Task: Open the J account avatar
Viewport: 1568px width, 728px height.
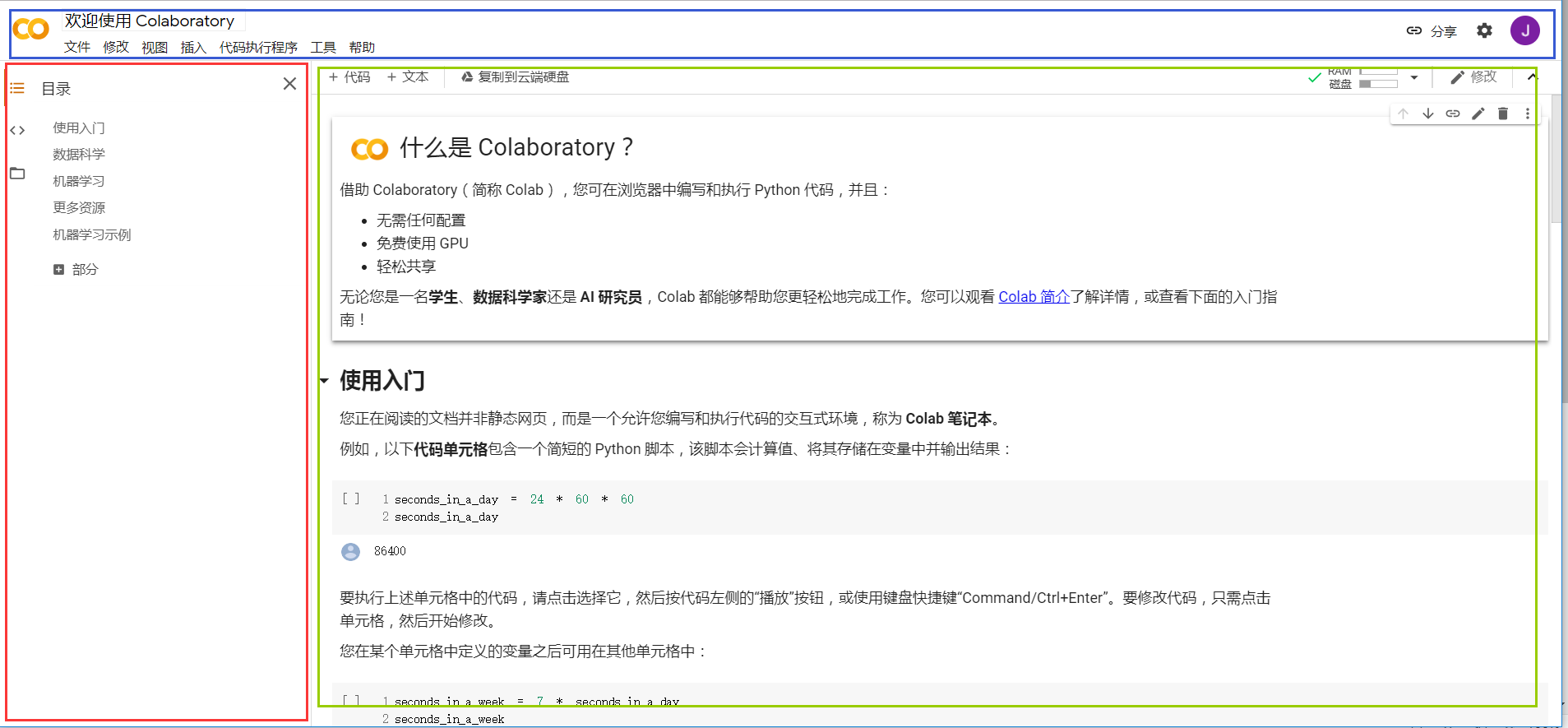Action: [1525, 30]
